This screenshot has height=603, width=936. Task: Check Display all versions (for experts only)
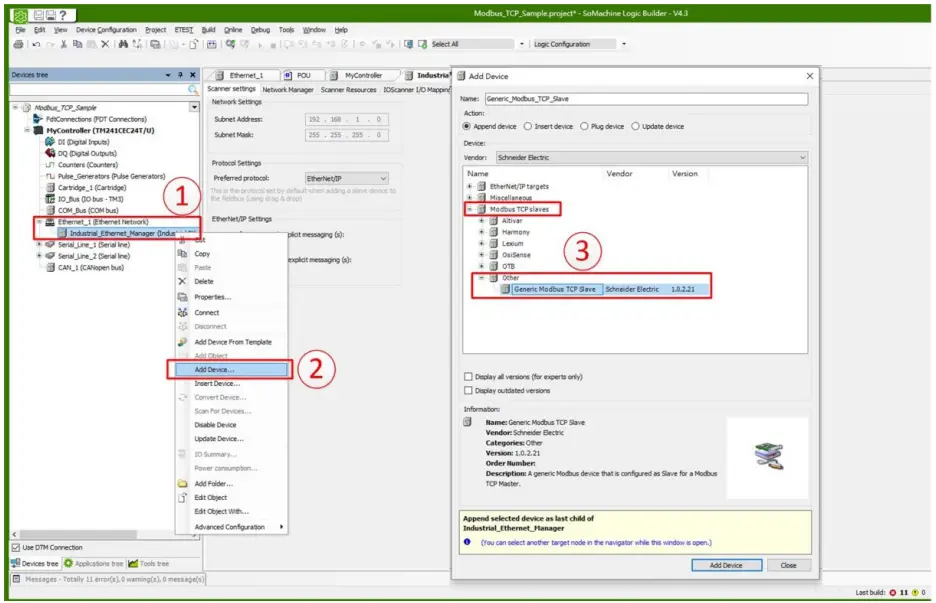(468, 377)
